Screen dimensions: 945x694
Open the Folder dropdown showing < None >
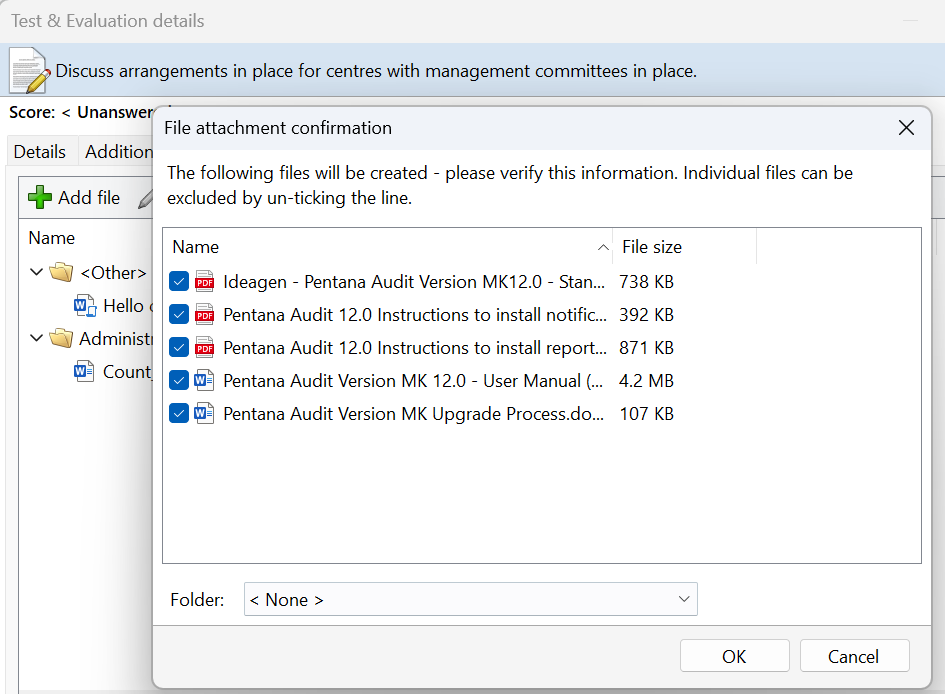coord(471,599)
